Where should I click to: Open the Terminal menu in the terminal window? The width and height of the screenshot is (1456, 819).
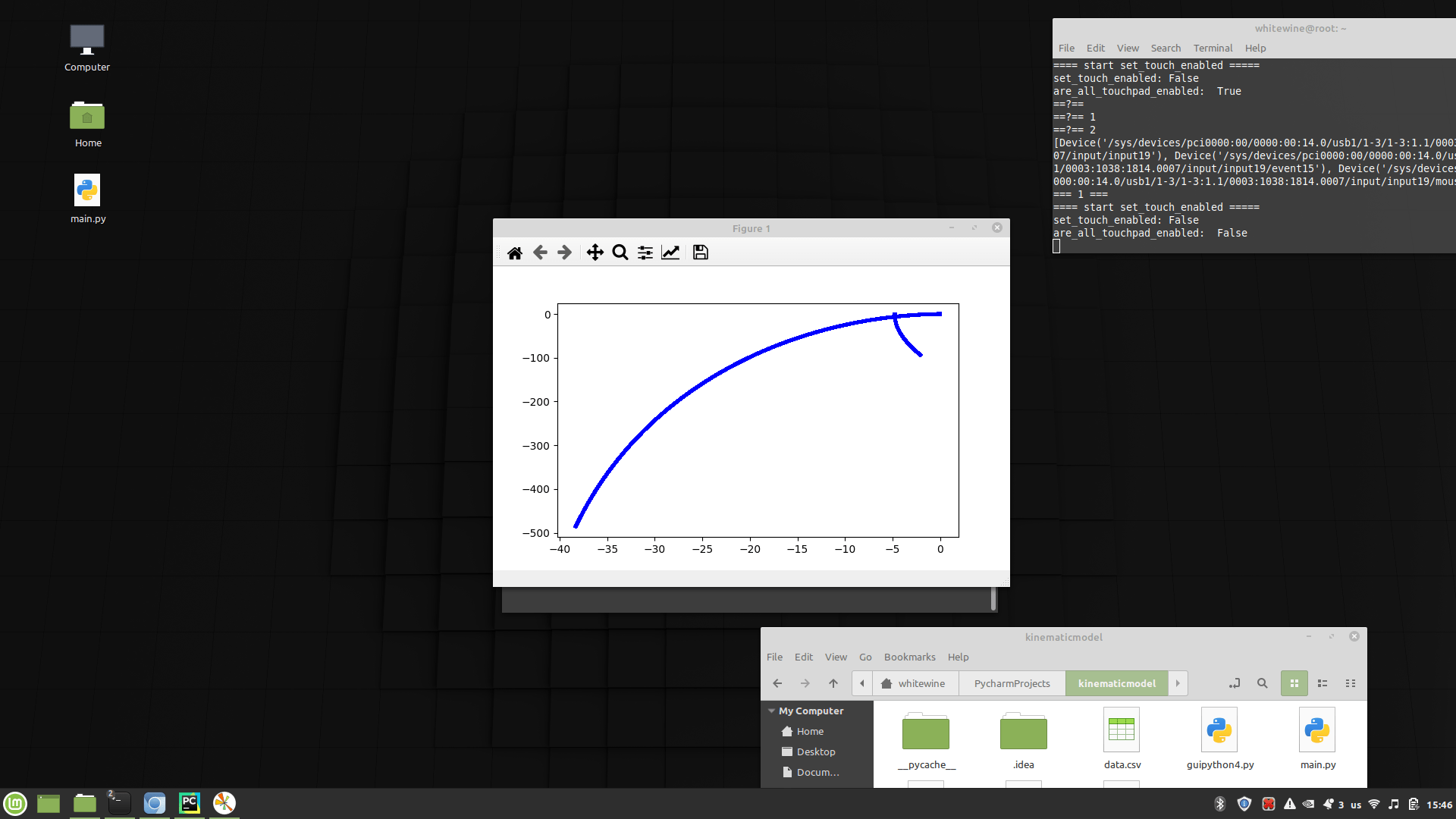pos(1212,48)
